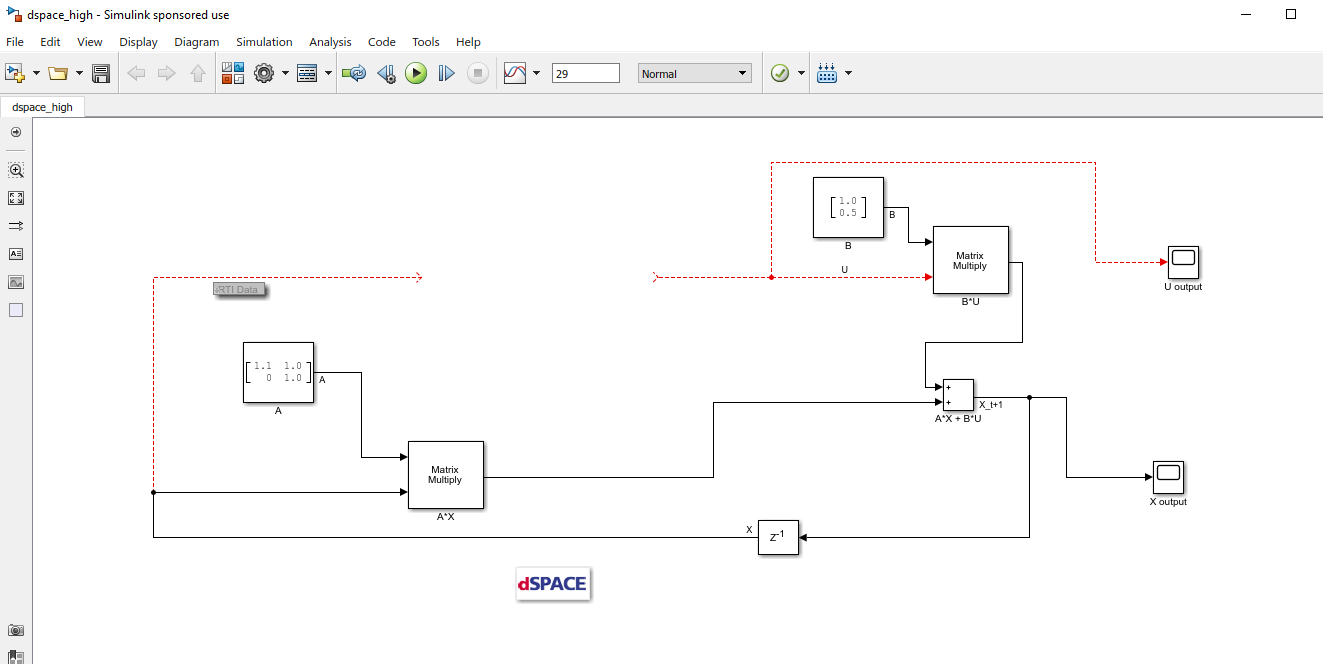Open the simulation mode Normal dropdown
The width and height of the screenshot is (1323, 664).
694,73
